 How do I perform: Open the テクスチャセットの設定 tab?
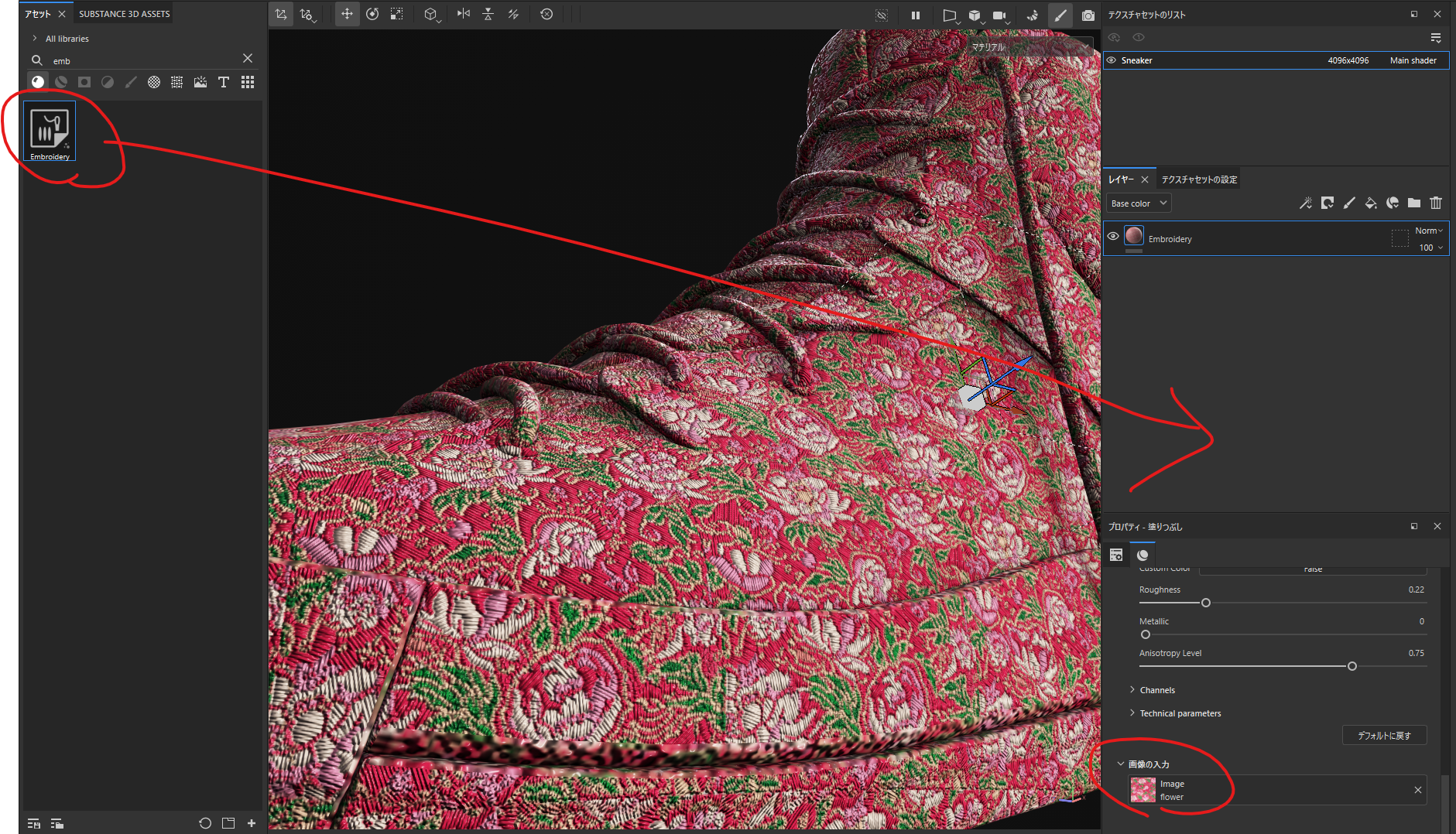tap(1199, 179)
